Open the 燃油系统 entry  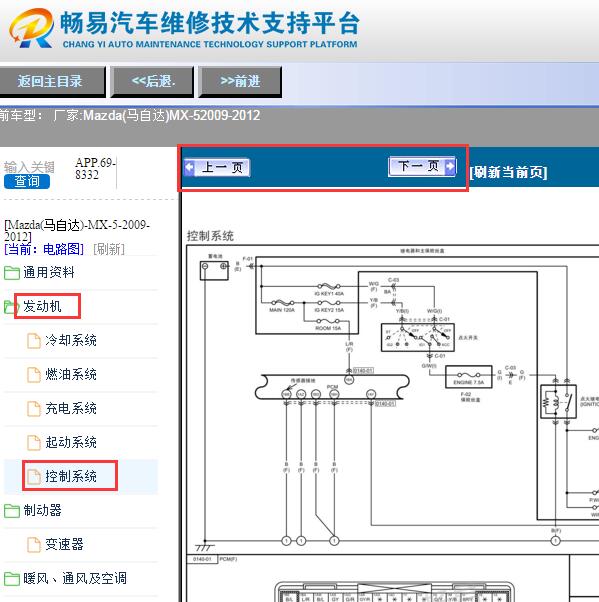click(x=71, y=374)
